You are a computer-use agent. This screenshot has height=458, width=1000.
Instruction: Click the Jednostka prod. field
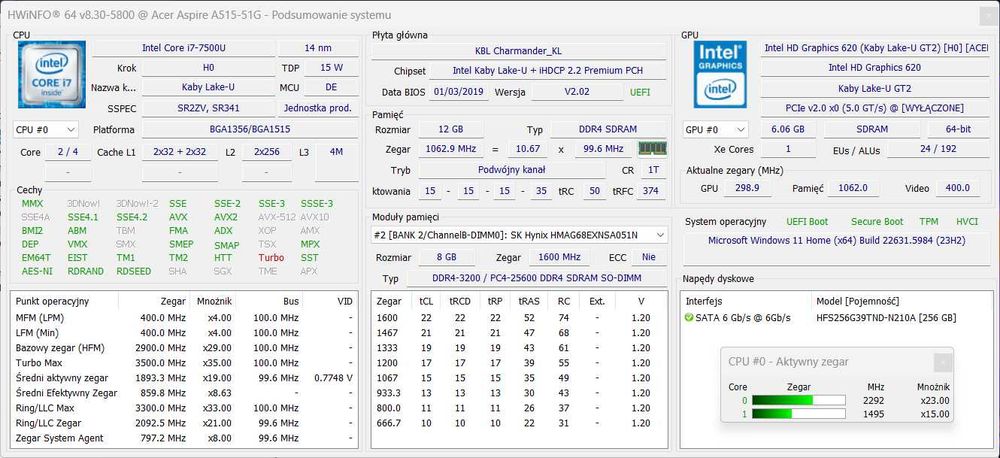(318, 108)
